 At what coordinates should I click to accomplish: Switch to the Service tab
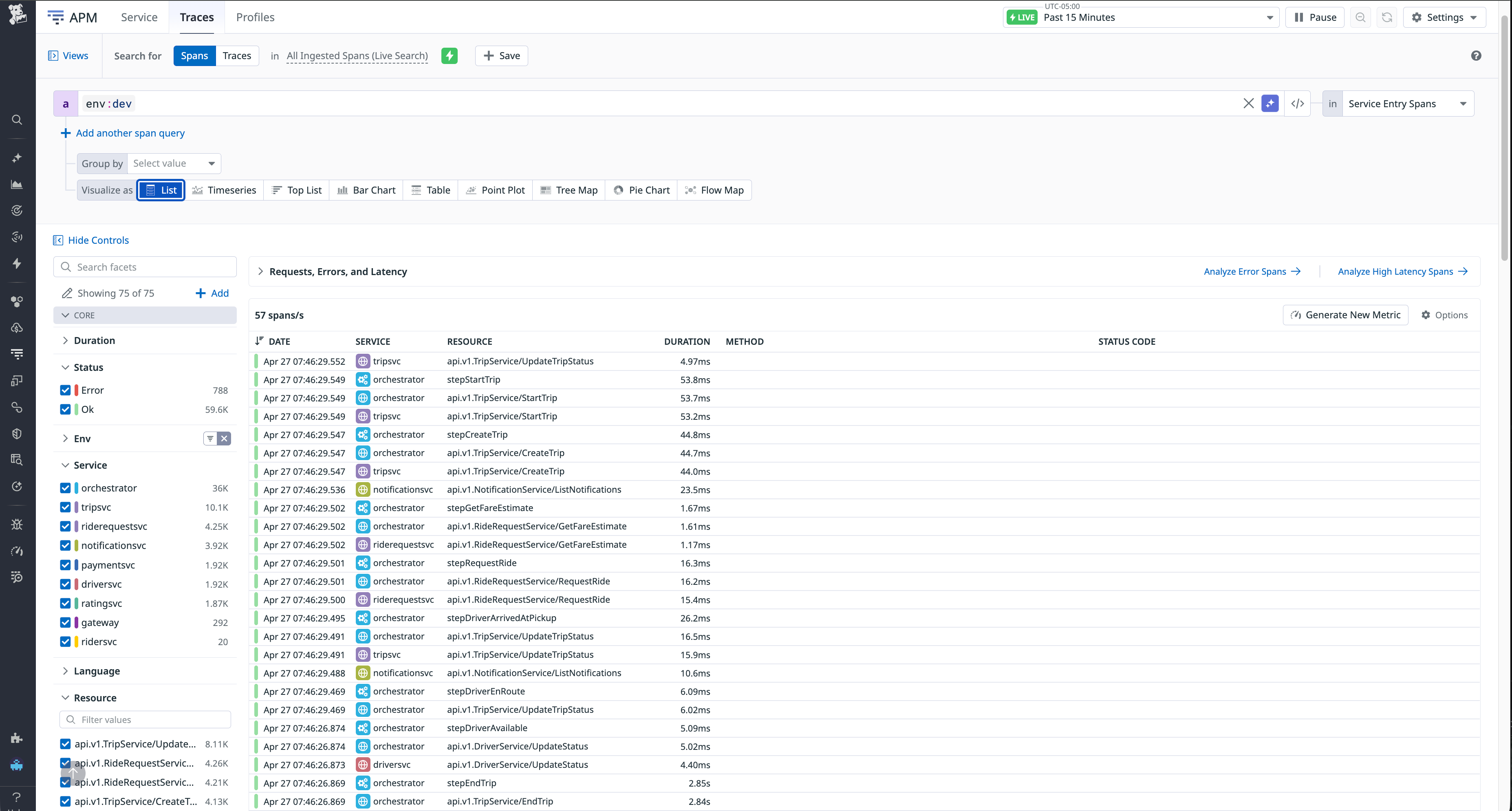139,17
